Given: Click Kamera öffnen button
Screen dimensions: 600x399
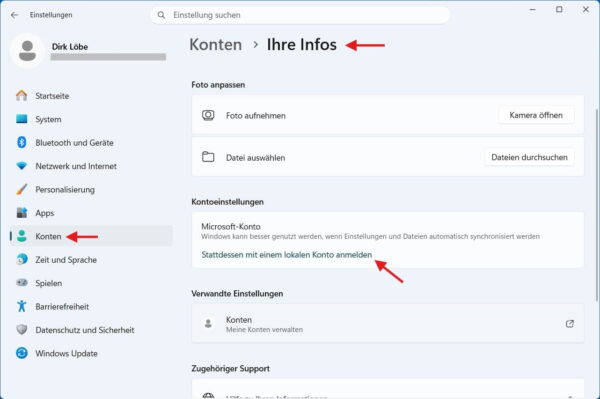Looking at the screenshot, I should click(536, 115).
